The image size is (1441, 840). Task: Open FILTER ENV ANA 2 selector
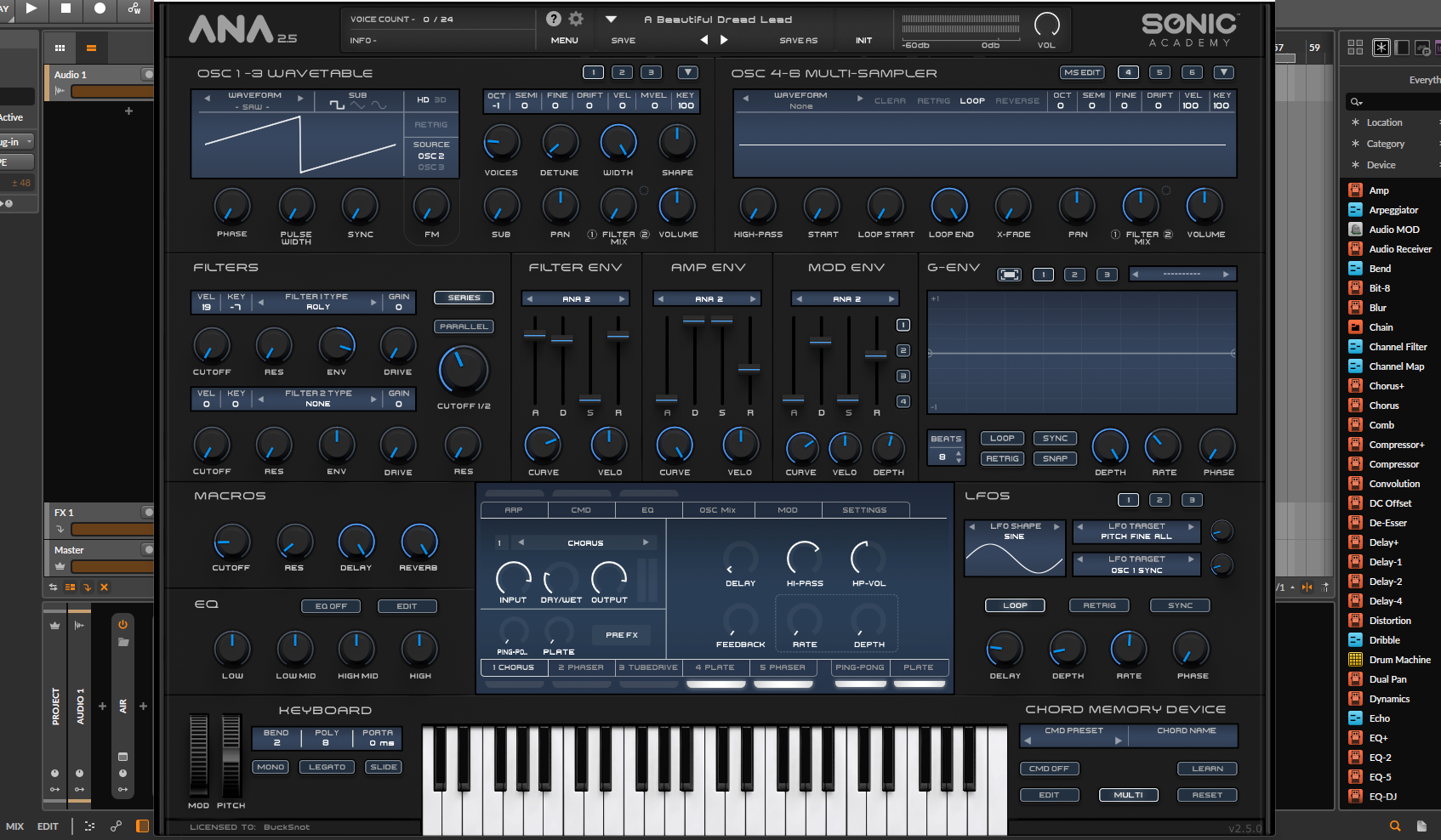[x=576, y=299]
